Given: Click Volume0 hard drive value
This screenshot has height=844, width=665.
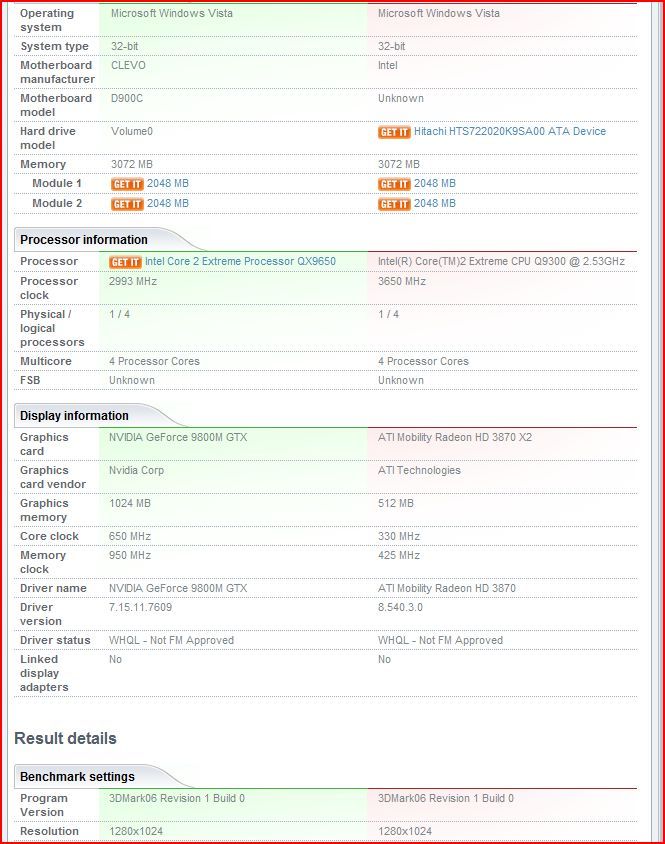Looking at the screenshot, I should pyautogui.click(x=132, y=131).
